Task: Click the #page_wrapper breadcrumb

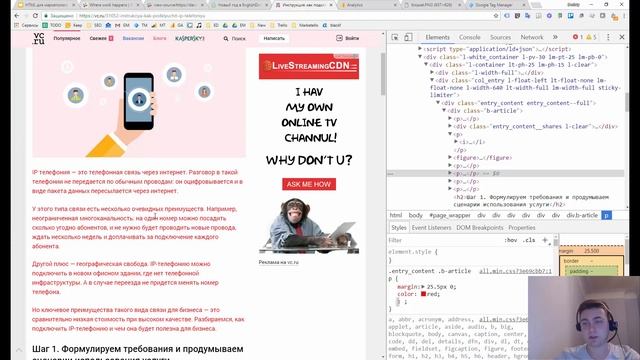Action: (x=450, y=215)
